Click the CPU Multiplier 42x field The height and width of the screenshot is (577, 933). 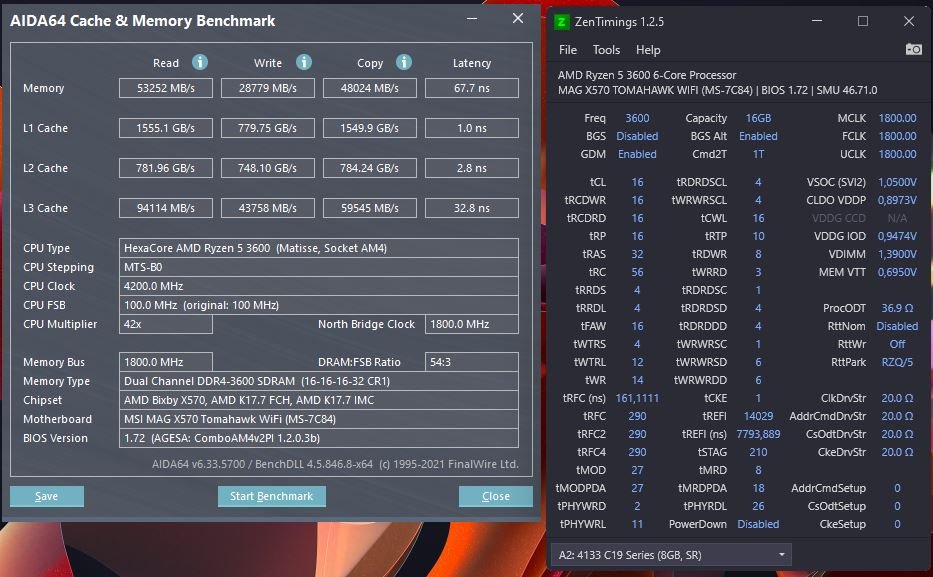[165, 324]
